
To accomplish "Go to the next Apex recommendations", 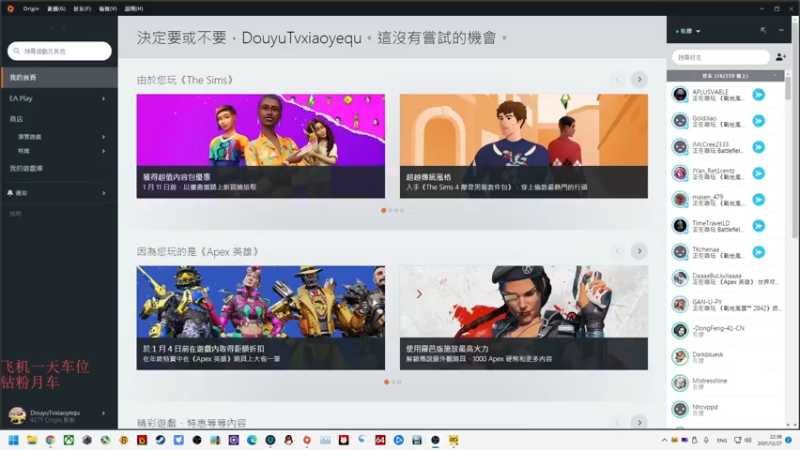I will point(639,251).
